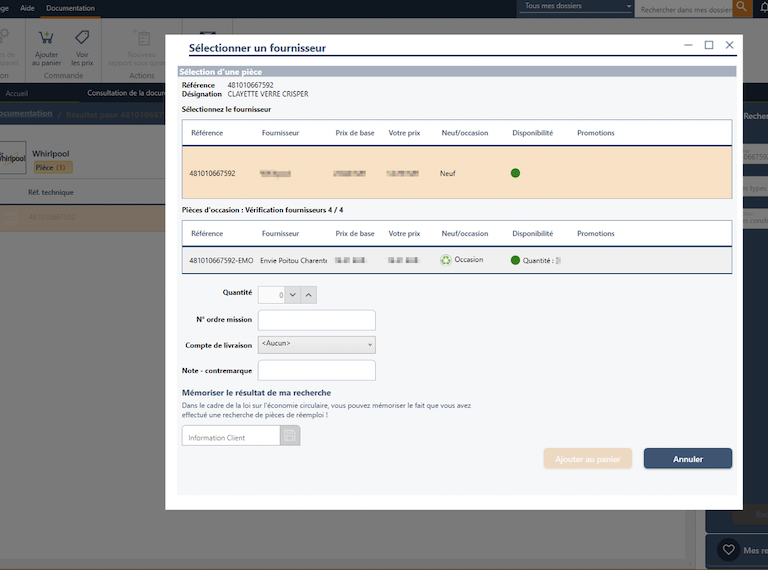Click the Ajouter au panier cart icon
Screen dimensions: 768x570
pos(46,38)
